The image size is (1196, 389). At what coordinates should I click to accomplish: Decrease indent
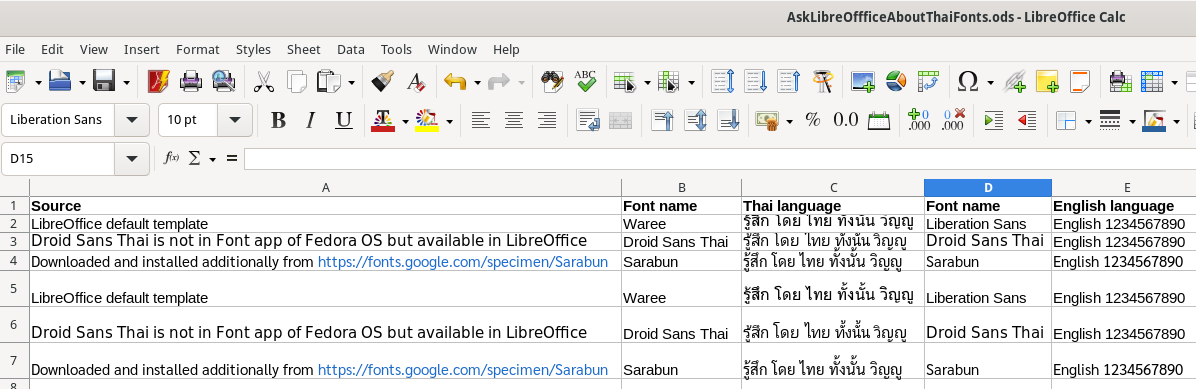click(x=1027, y=120)
